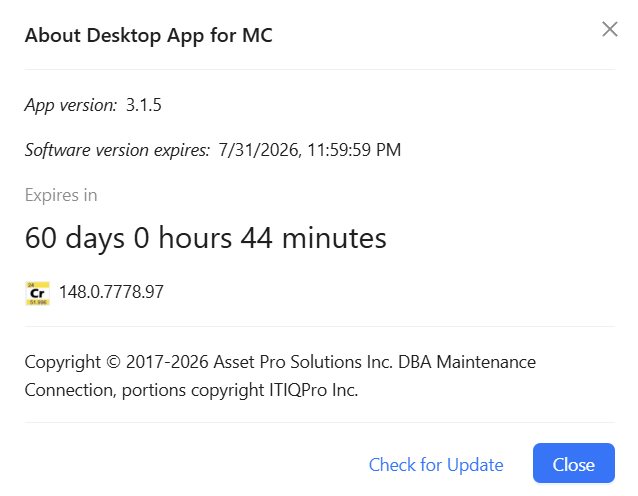Click the 0 hours countdown text
Screen dimensions: 638x496
coord(183,238)
